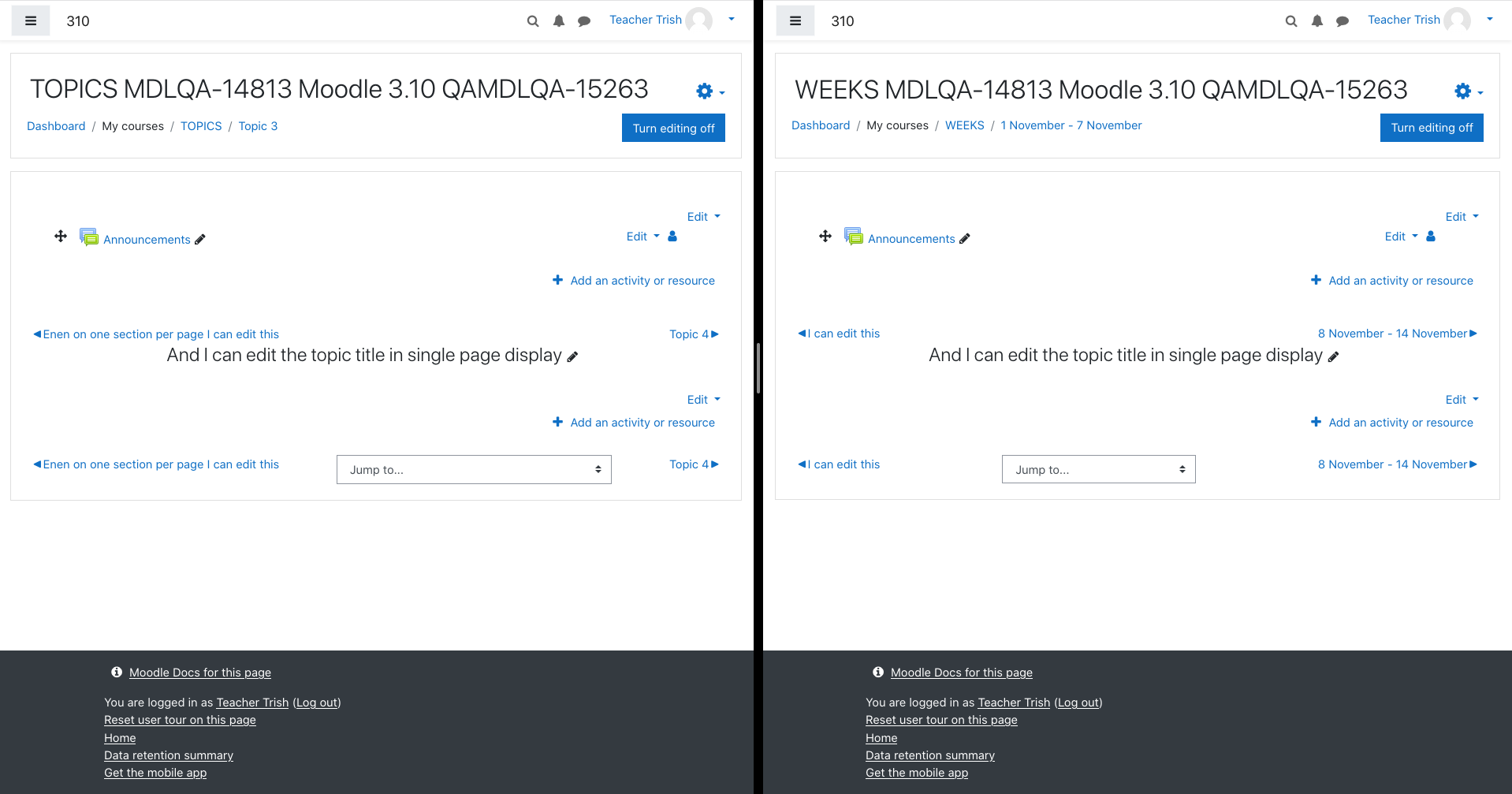The height and width of the screenshot is (794, 1512).
Task: Open Topic 3 breadcrumb link
Action: pyautogui.click(x=258, y=126)
